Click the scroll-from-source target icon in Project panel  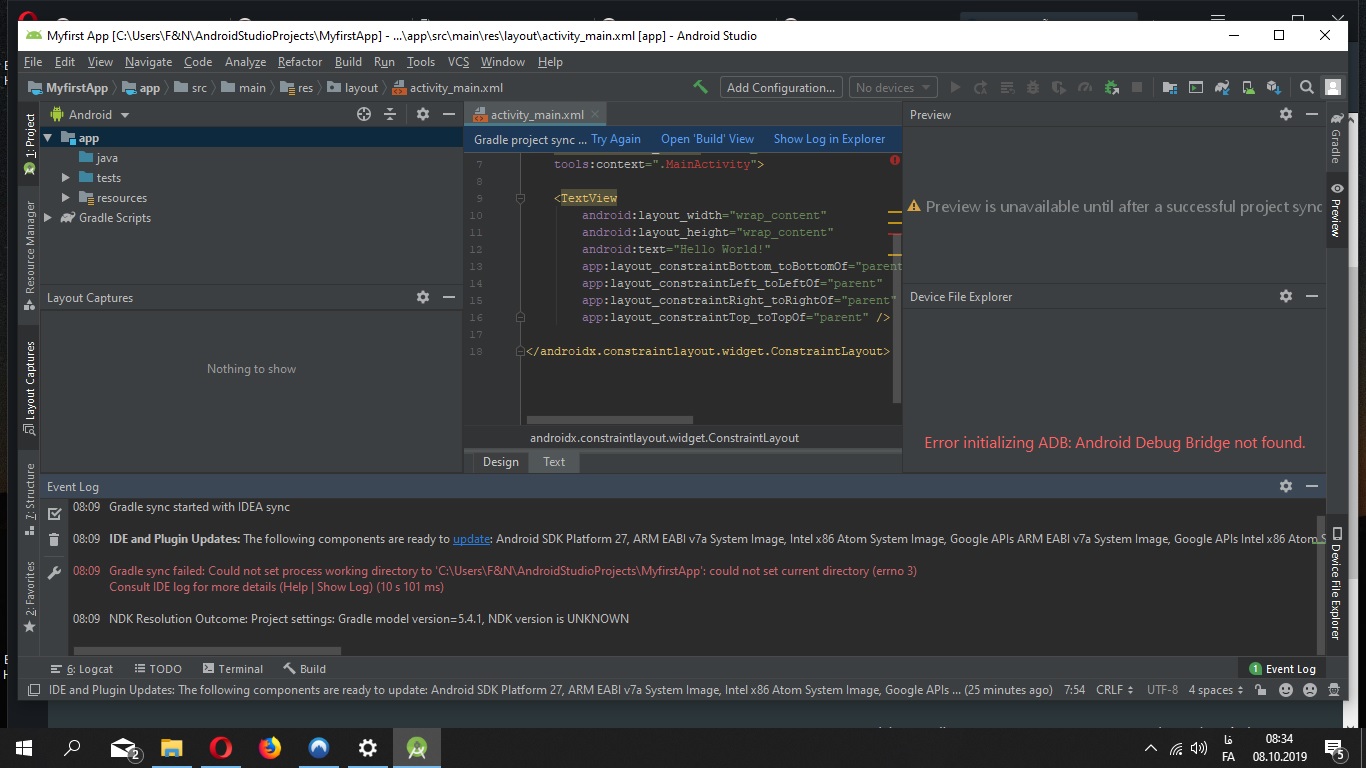[364, 115]
